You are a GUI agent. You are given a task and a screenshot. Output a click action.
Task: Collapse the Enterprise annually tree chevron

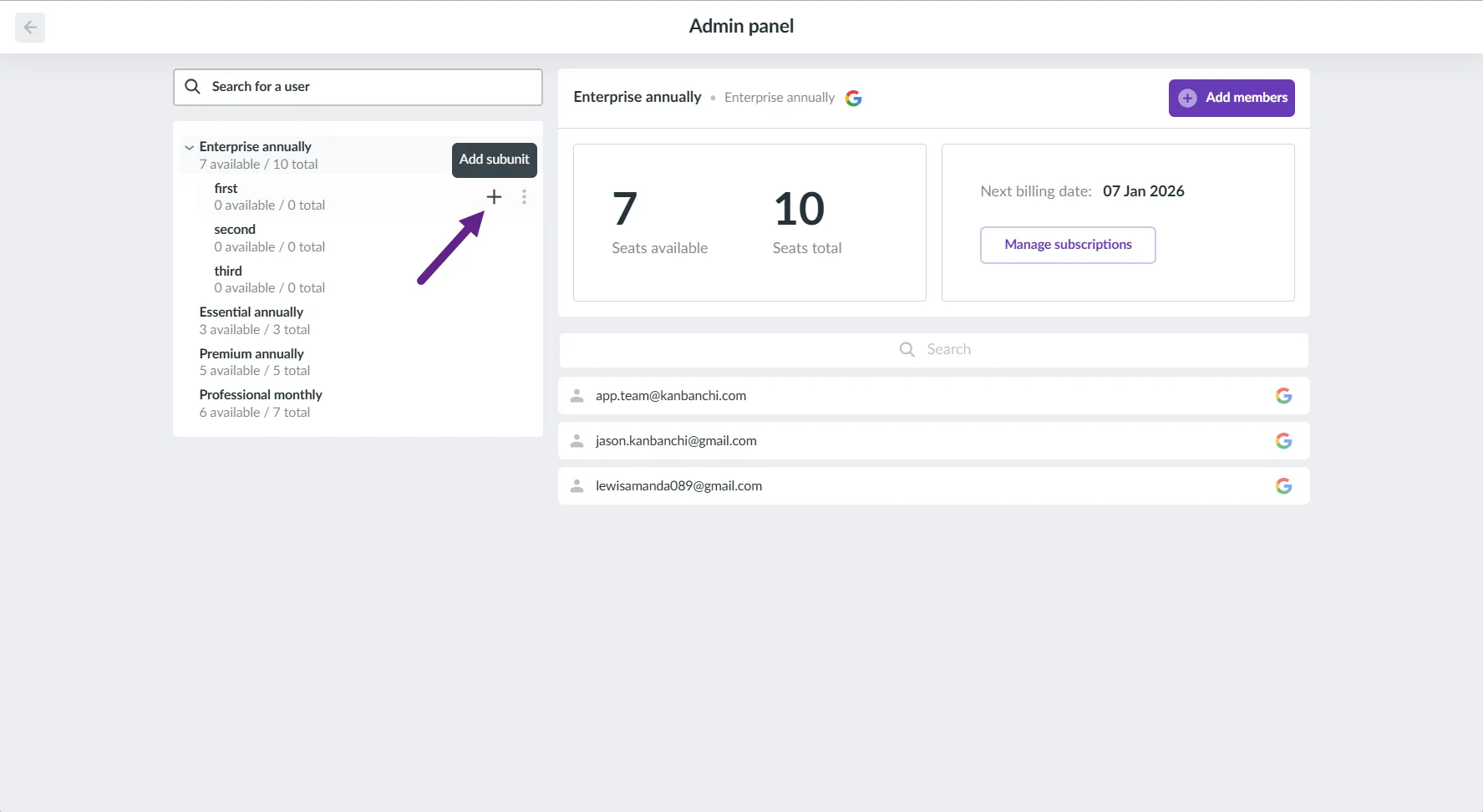[189, 148]
